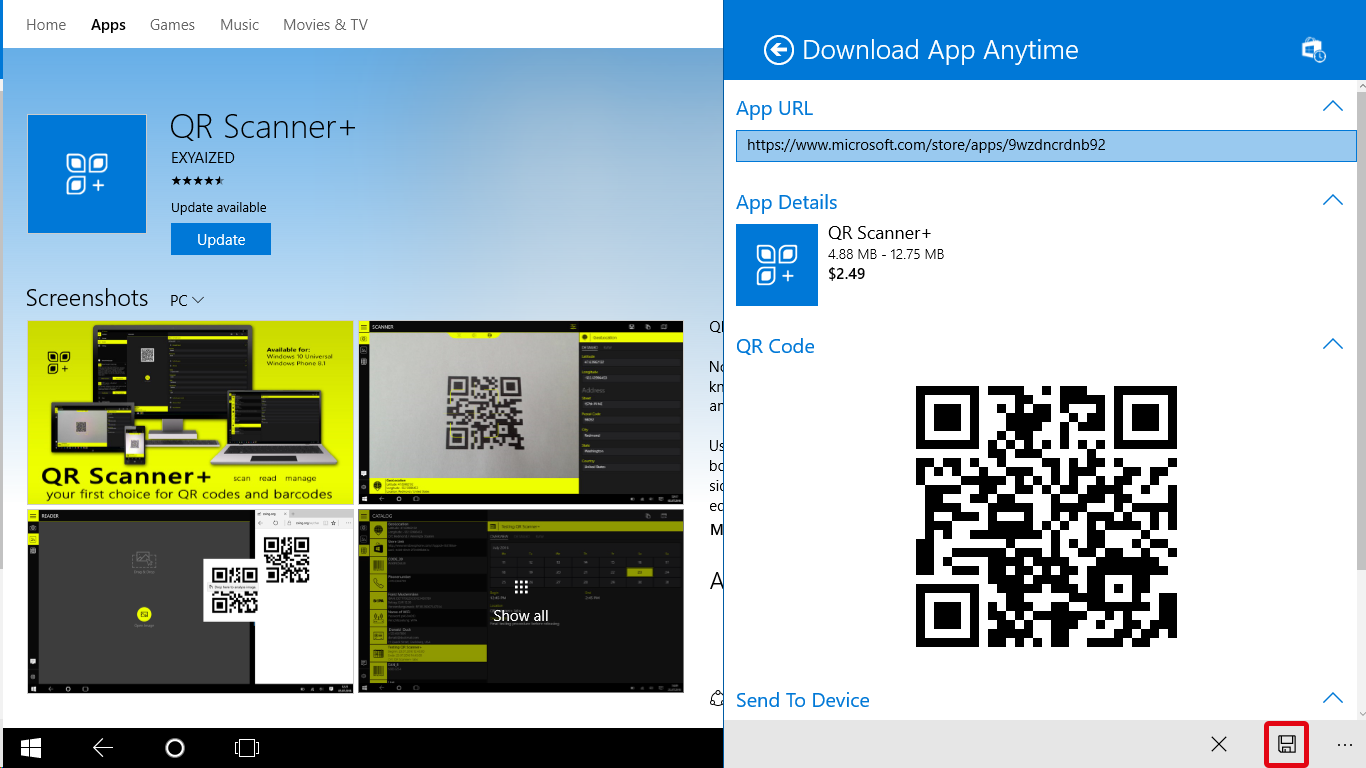Collapse the QR Code section

tap(1332, 344)
